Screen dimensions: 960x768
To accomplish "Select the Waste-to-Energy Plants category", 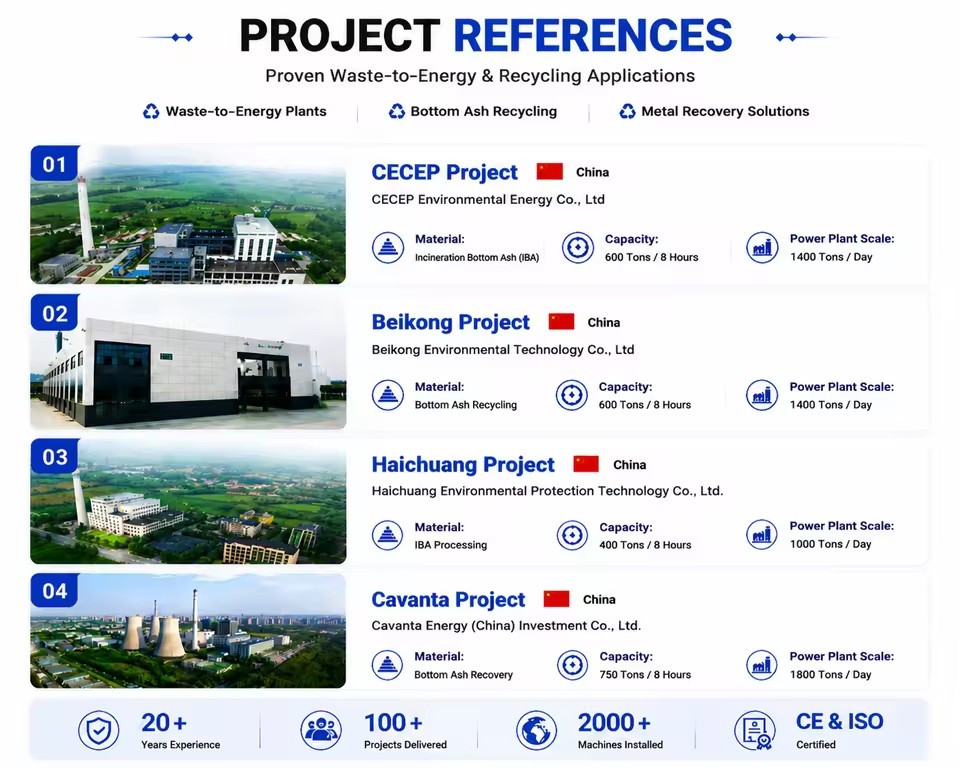I will pos(235,111).
